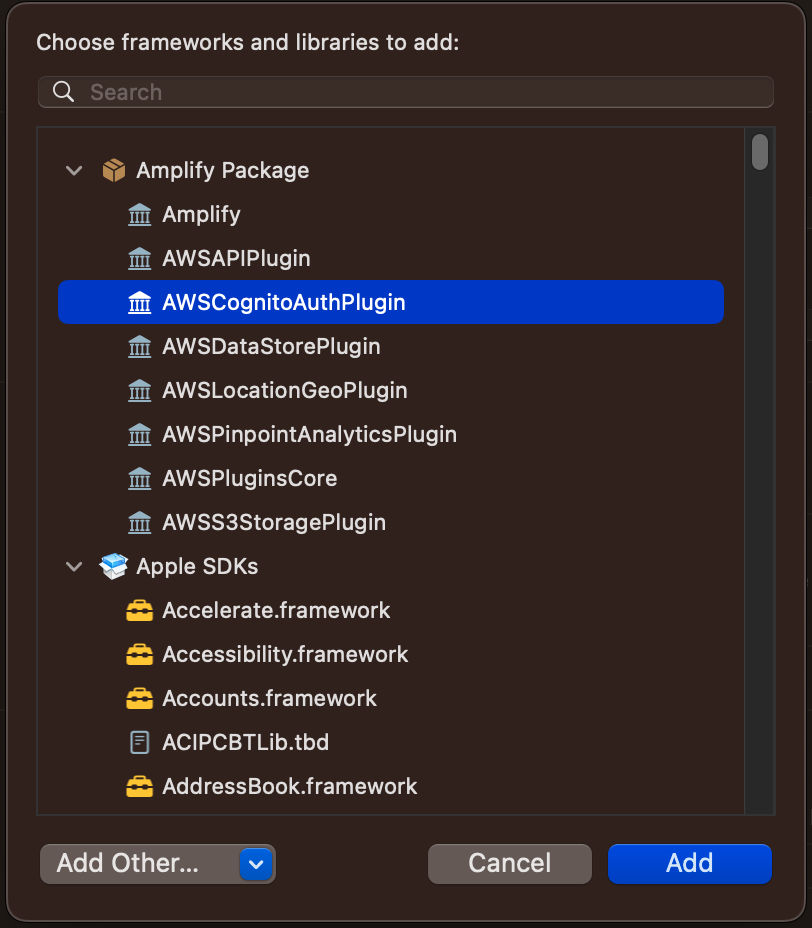The width and height of the screenshot is (812, 928).
Task: Choose AWSPinpointAnalyticsPlugin from the list
Action: 391,434
